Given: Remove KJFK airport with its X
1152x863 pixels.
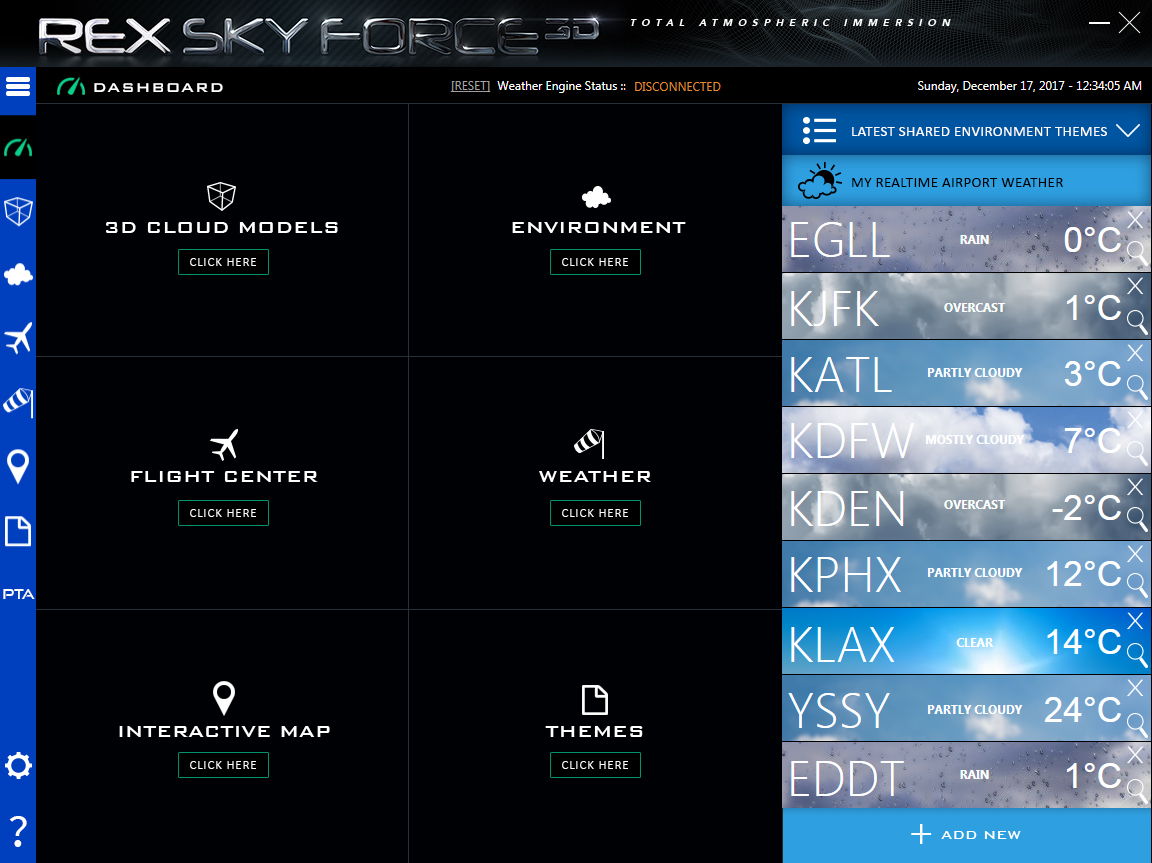Looking at the screenshot, I should [x=1135, y=286].
